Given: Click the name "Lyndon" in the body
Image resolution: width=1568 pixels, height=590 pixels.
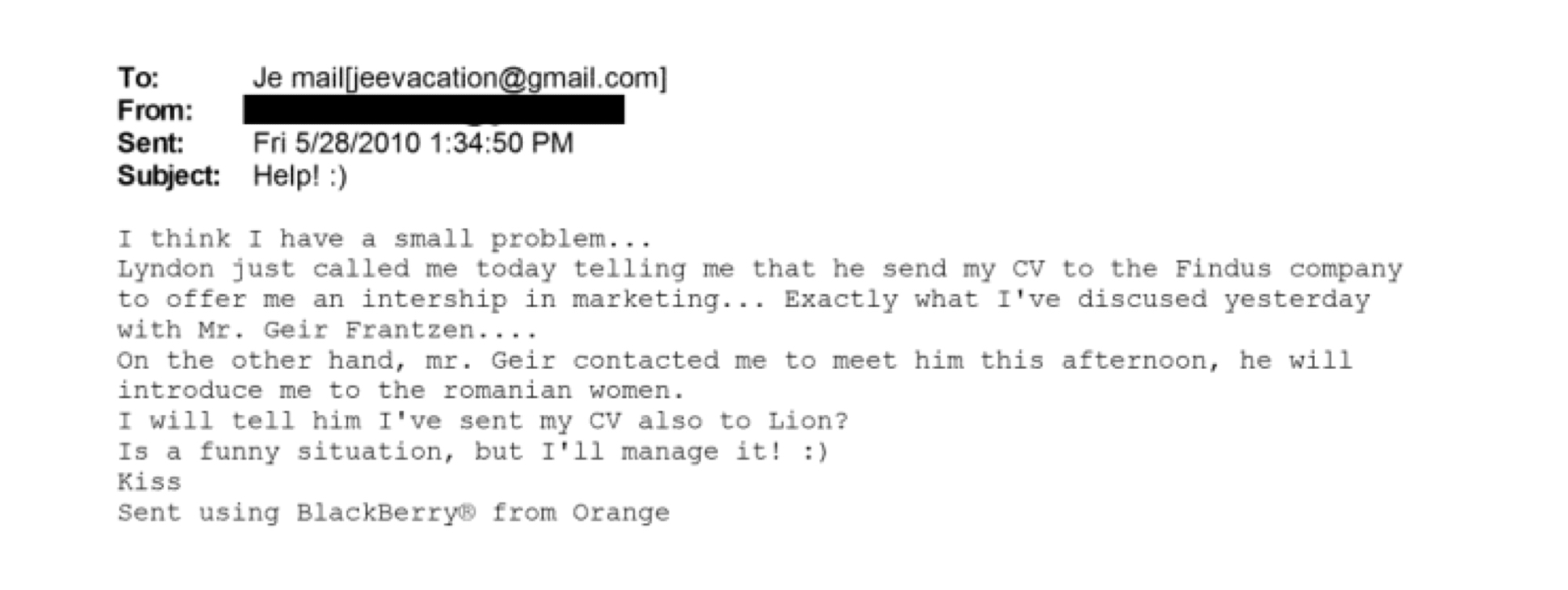Looking at the screenshot, I should (x=165, y=269).
